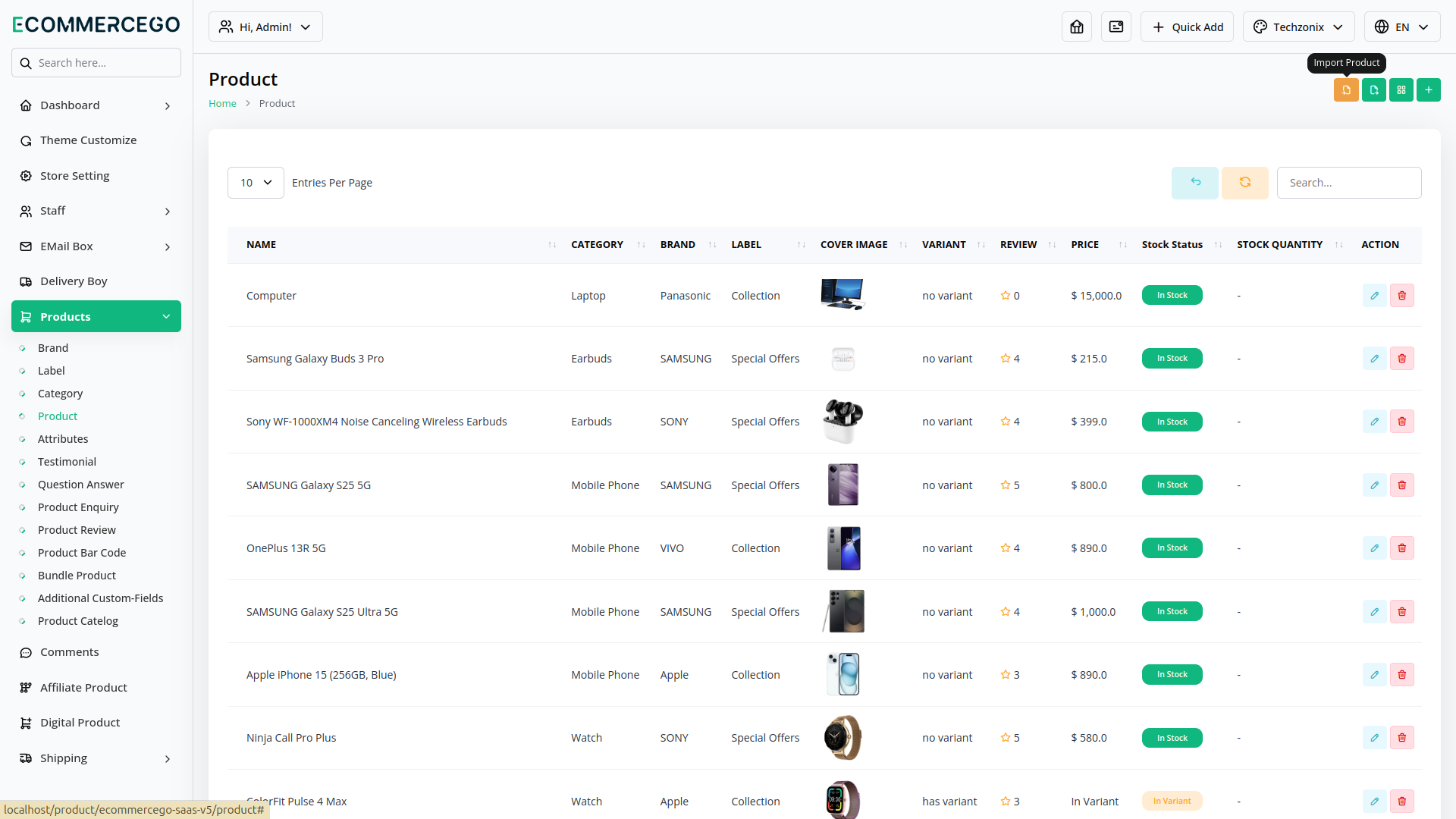
Task: Open the entries per page dropdown
Action: point(256,183)
